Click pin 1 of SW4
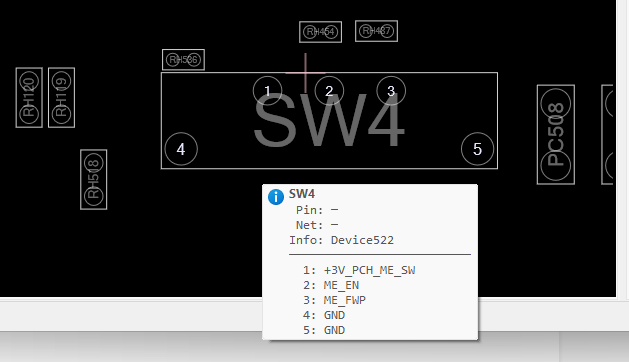 click(x=268, y=91)
